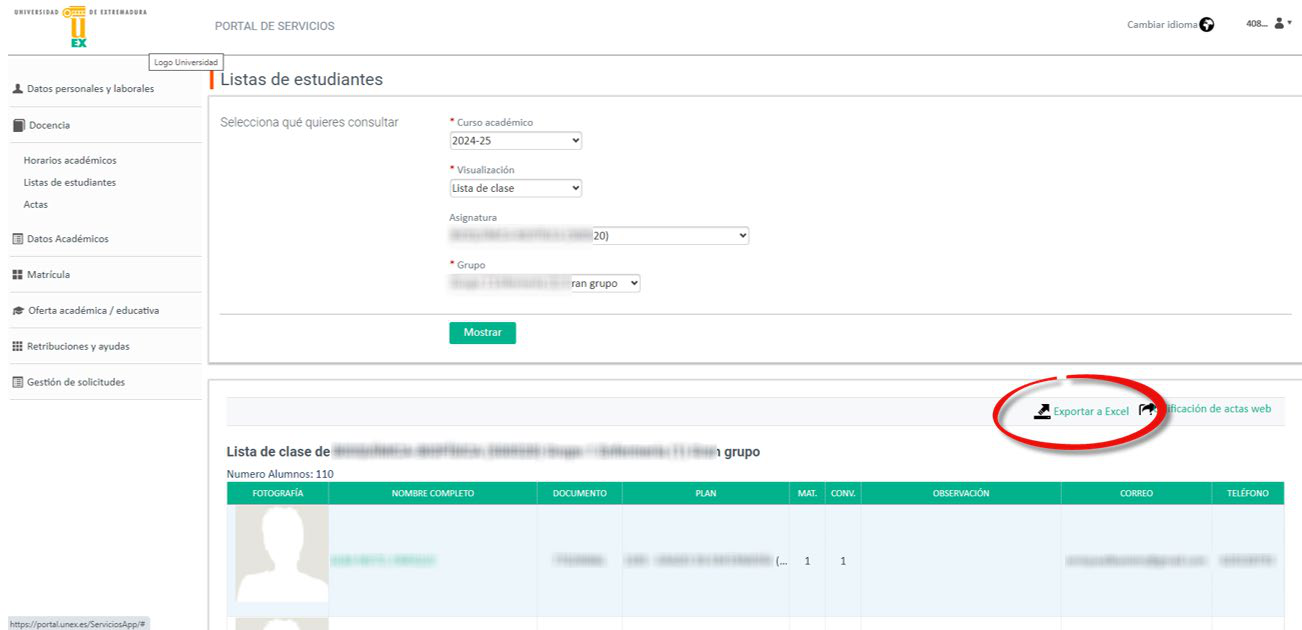Click the book icon beside Docencia
The width and height of the screenshot is (1302, 630).
pos(18,125)
